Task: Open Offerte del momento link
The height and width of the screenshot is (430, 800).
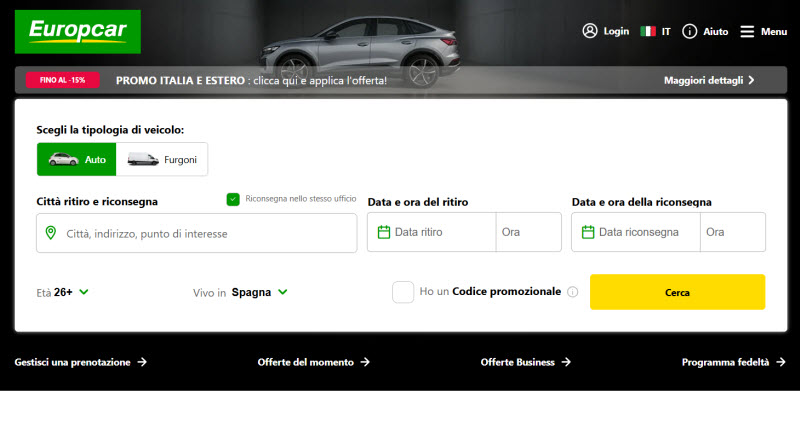Action: click(305, 362)
